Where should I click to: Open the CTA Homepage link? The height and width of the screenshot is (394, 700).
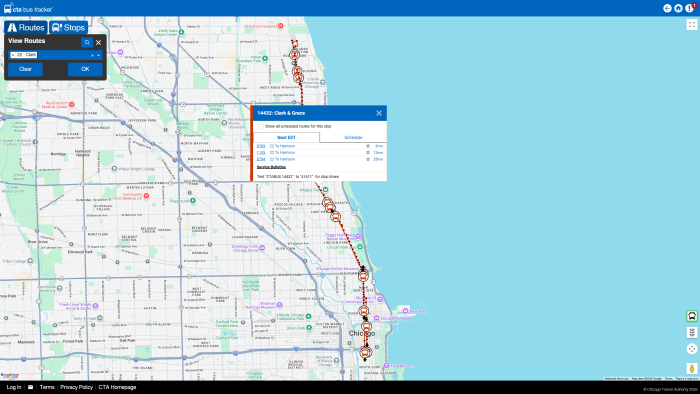pos(117,387)
